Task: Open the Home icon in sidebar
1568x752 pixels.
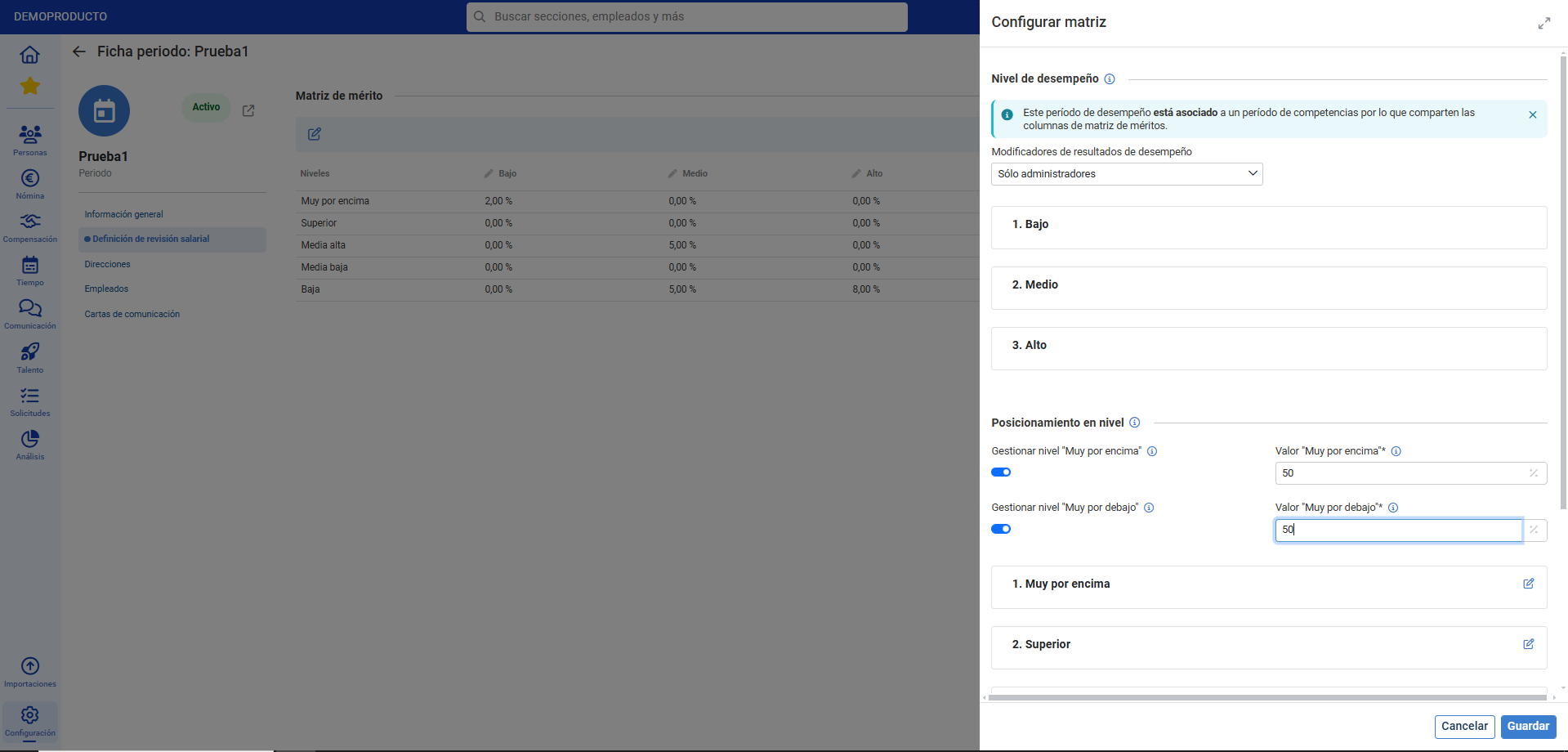Action: point(29,55)
